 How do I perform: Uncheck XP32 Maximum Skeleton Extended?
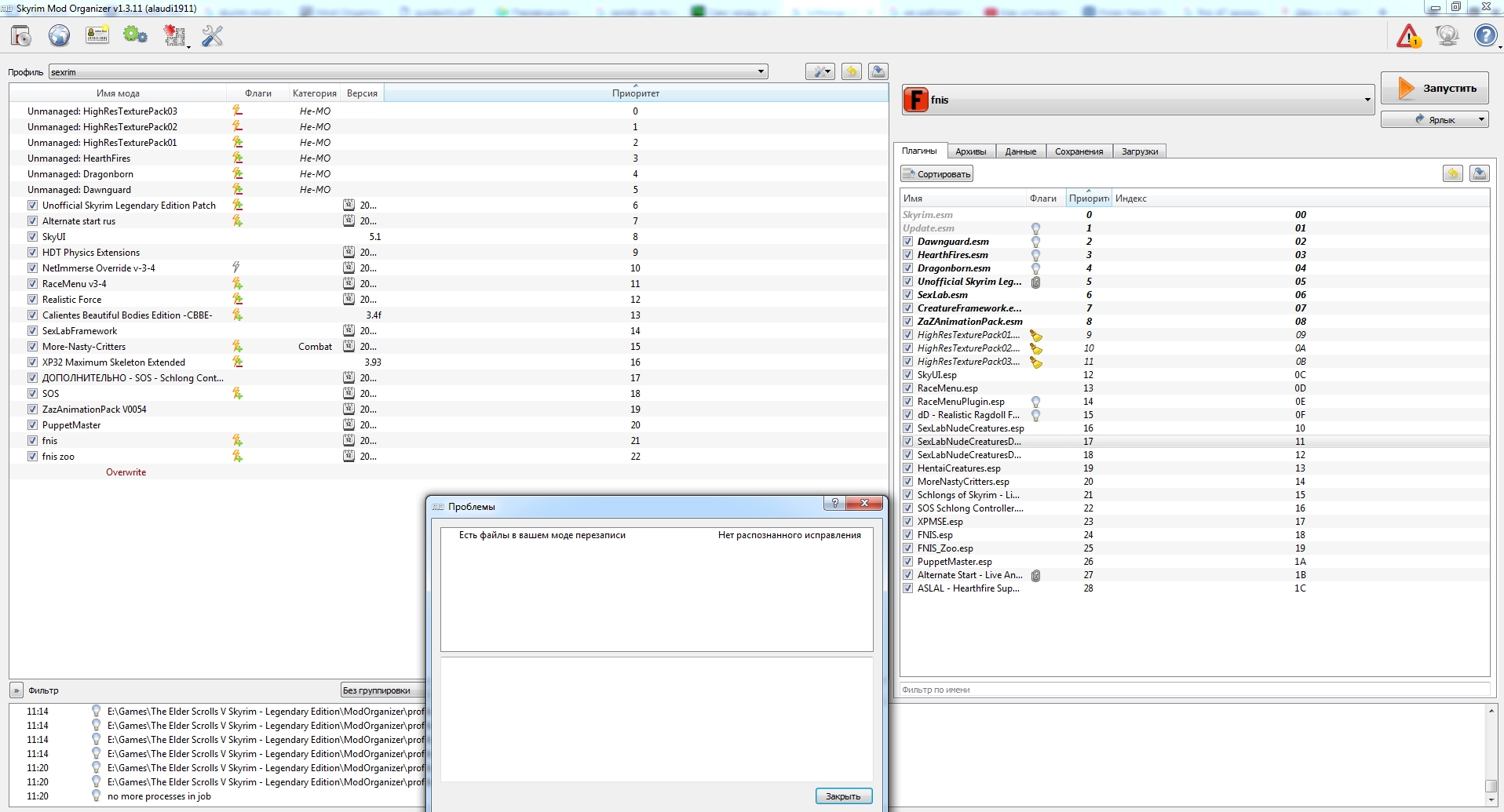[x=32, y=362]
